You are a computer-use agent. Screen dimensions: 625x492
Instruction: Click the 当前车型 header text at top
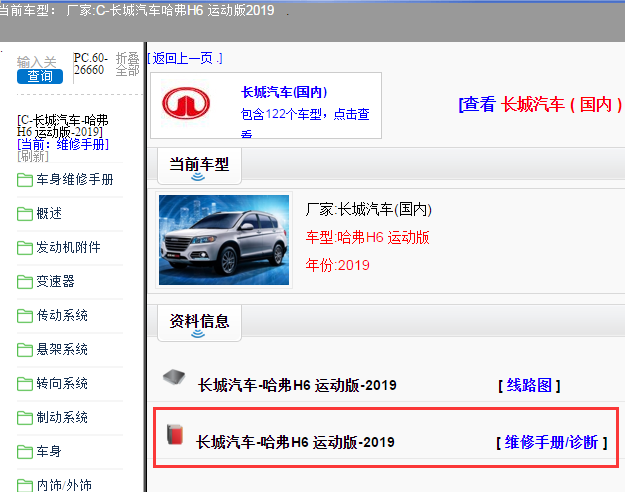pyautogui.click(x=137, y=10)
